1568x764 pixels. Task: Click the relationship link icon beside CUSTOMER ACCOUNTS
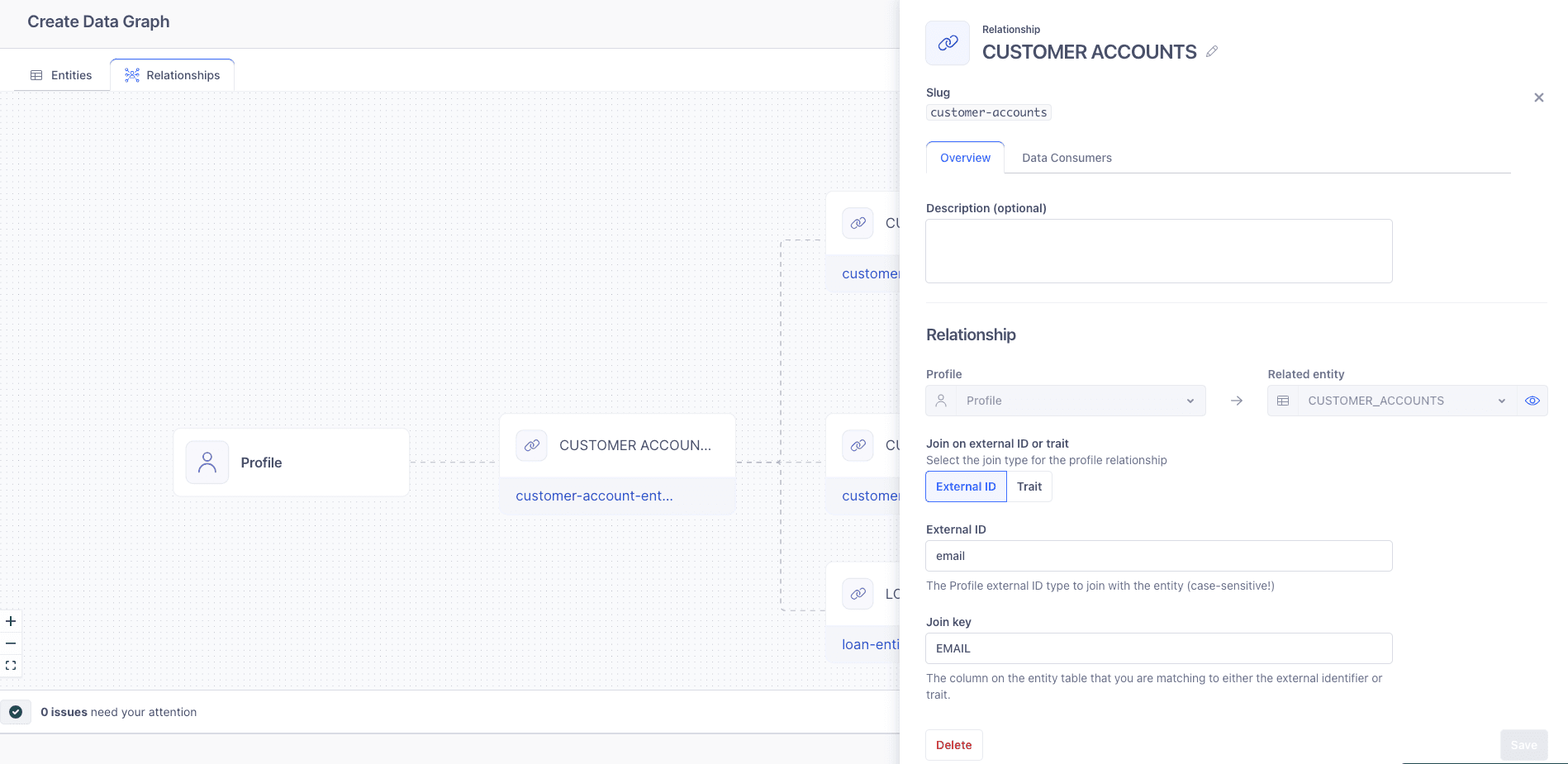pyautogui.click(x=947, y=43)
